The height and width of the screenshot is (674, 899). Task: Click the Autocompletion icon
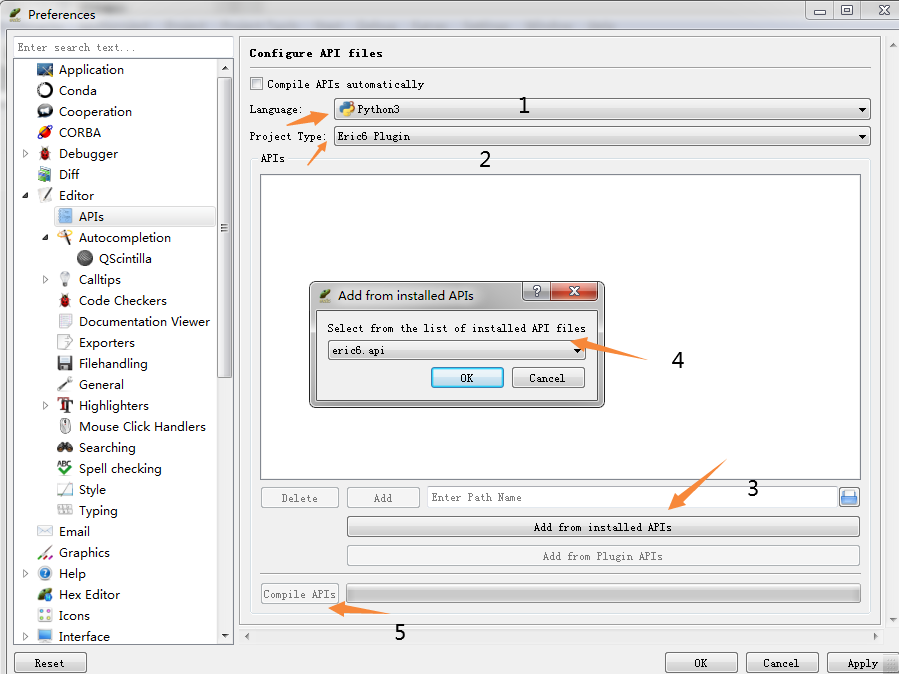[x=65, y=237]
